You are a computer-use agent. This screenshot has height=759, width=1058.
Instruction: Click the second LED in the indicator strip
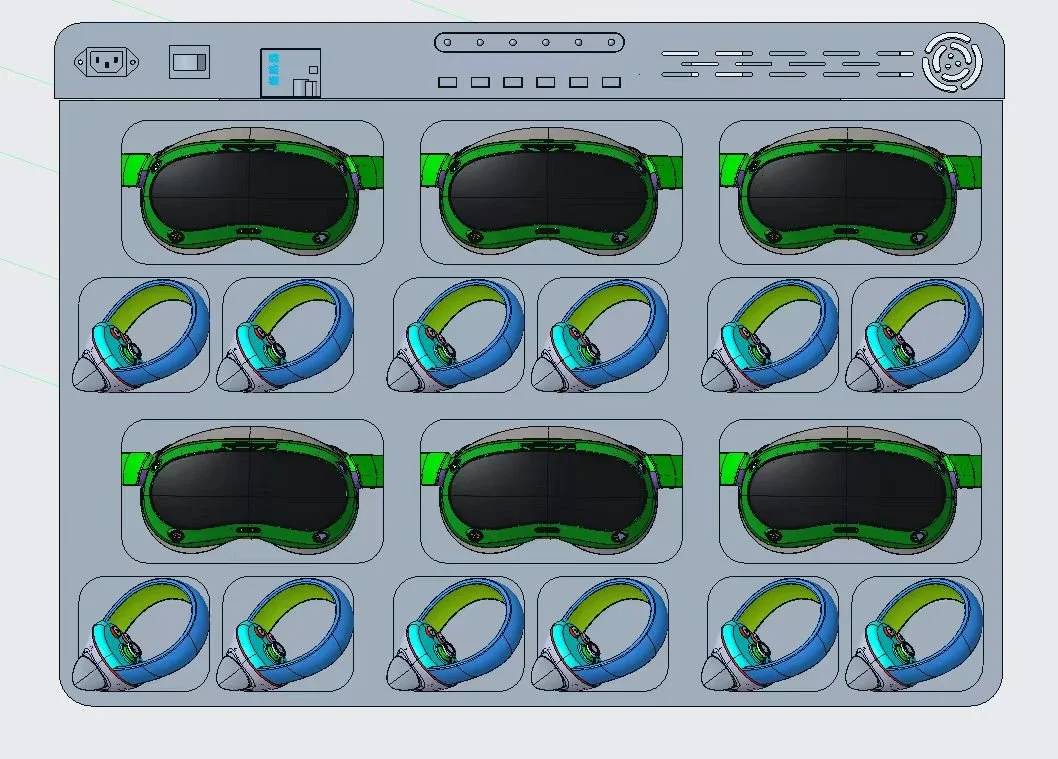480,43
